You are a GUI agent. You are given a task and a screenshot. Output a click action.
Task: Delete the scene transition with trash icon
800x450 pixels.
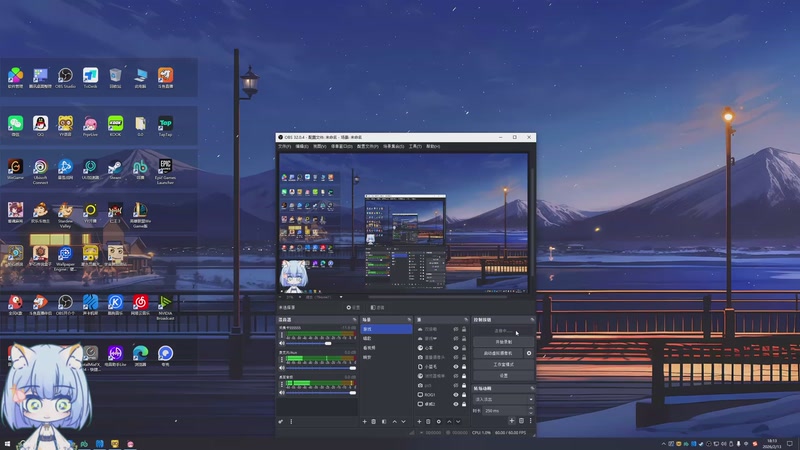[x=521, y=420]
